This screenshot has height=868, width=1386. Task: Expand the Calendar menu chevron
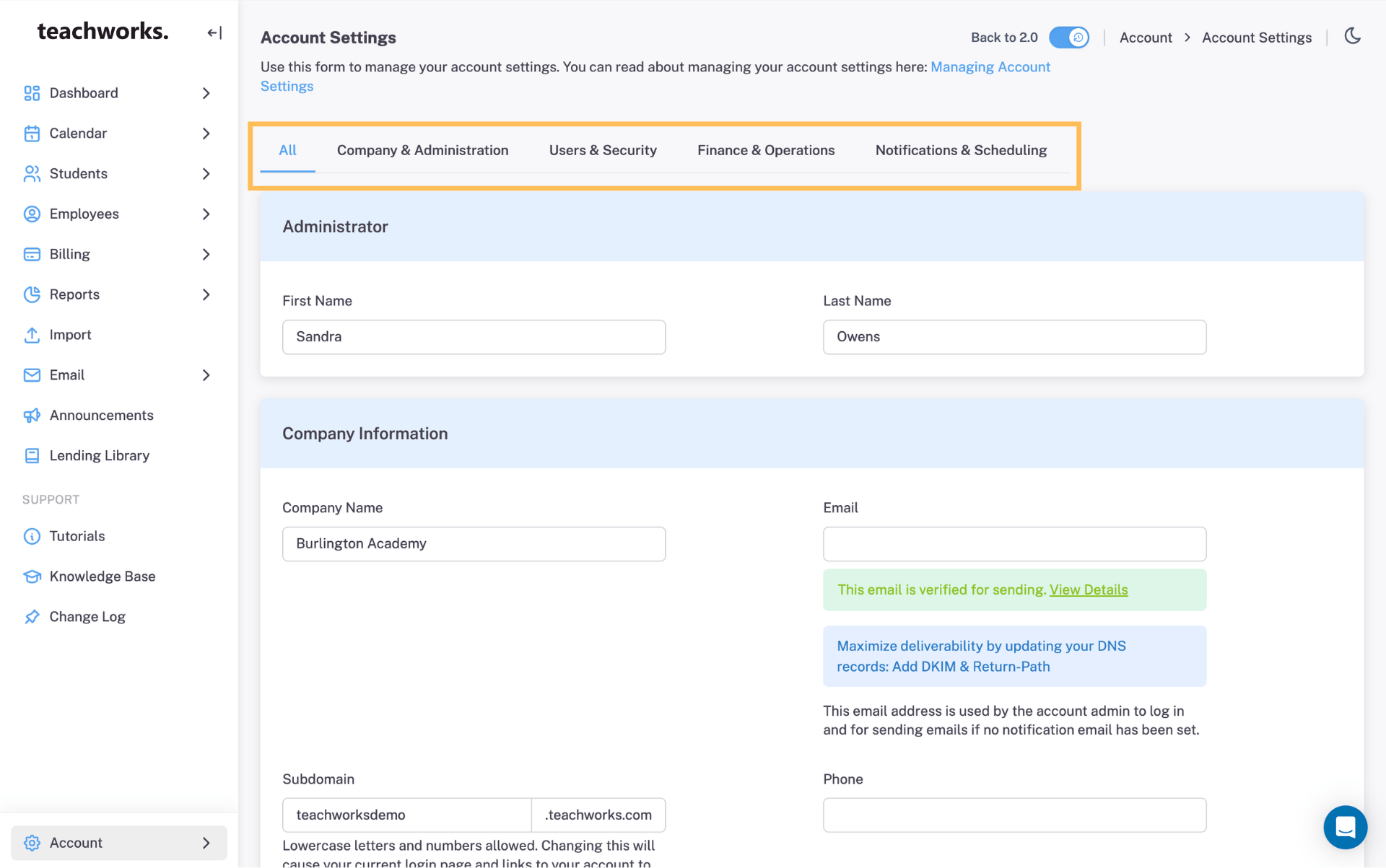(x=206, y=133)
